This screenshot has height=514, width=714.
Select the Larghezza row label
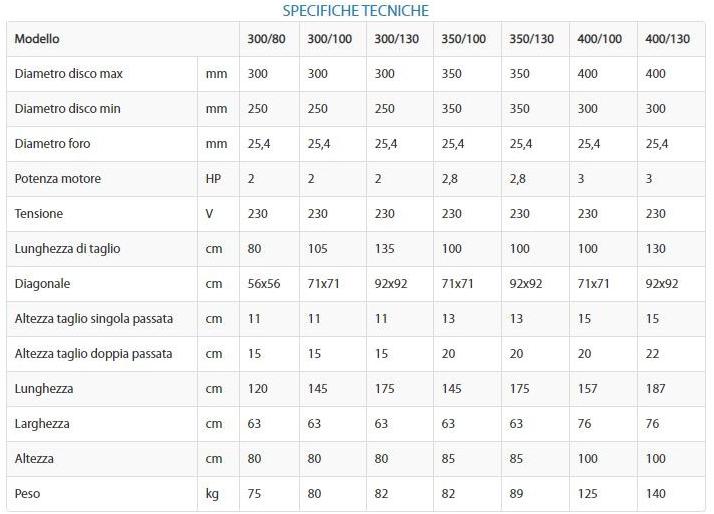pos(44,424)
